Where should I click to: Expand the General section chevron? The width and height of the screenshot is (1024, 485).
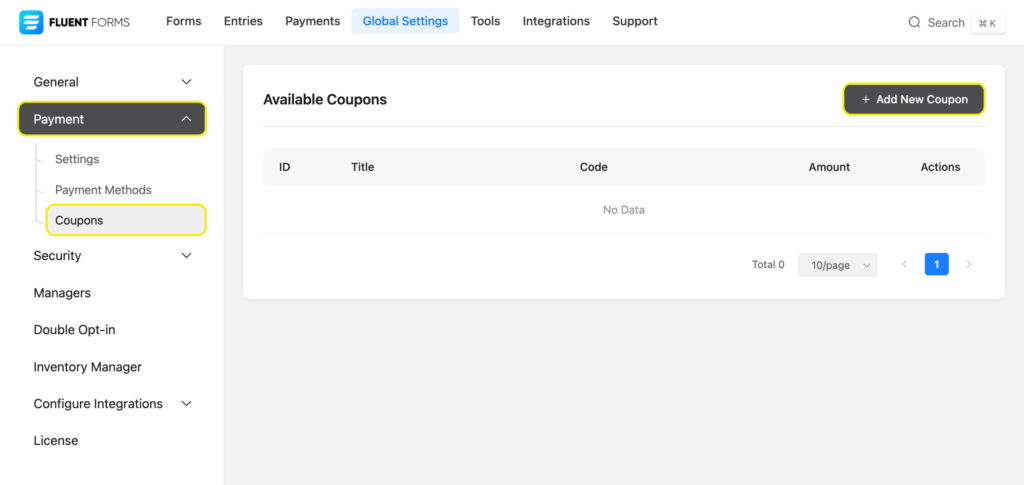tap(186, 82)
